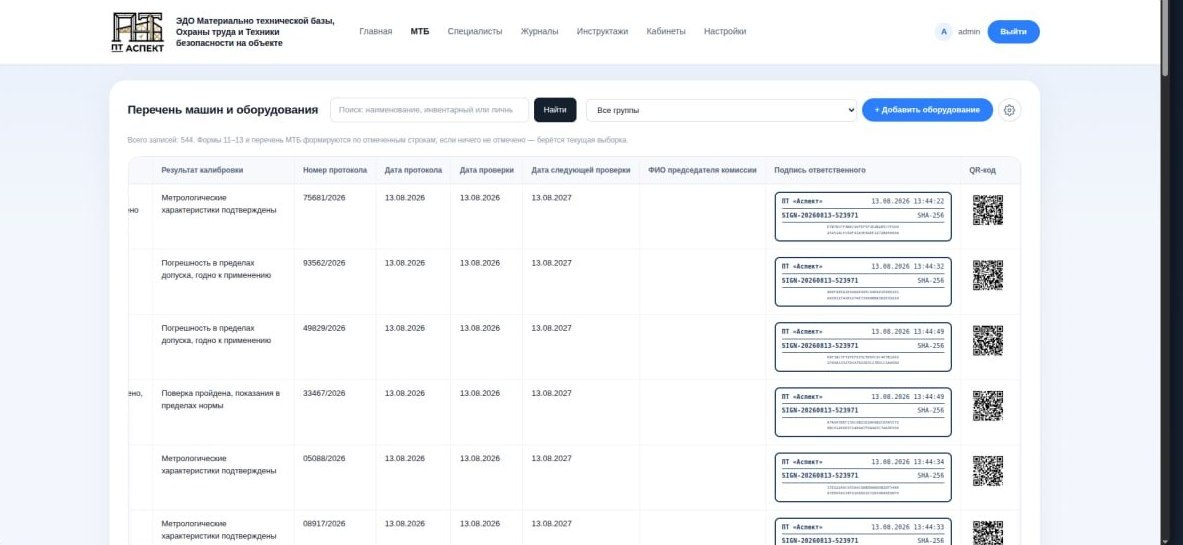Open Кабинеты section
This screenshot has height=545, width=1183.
click(666, 32)
